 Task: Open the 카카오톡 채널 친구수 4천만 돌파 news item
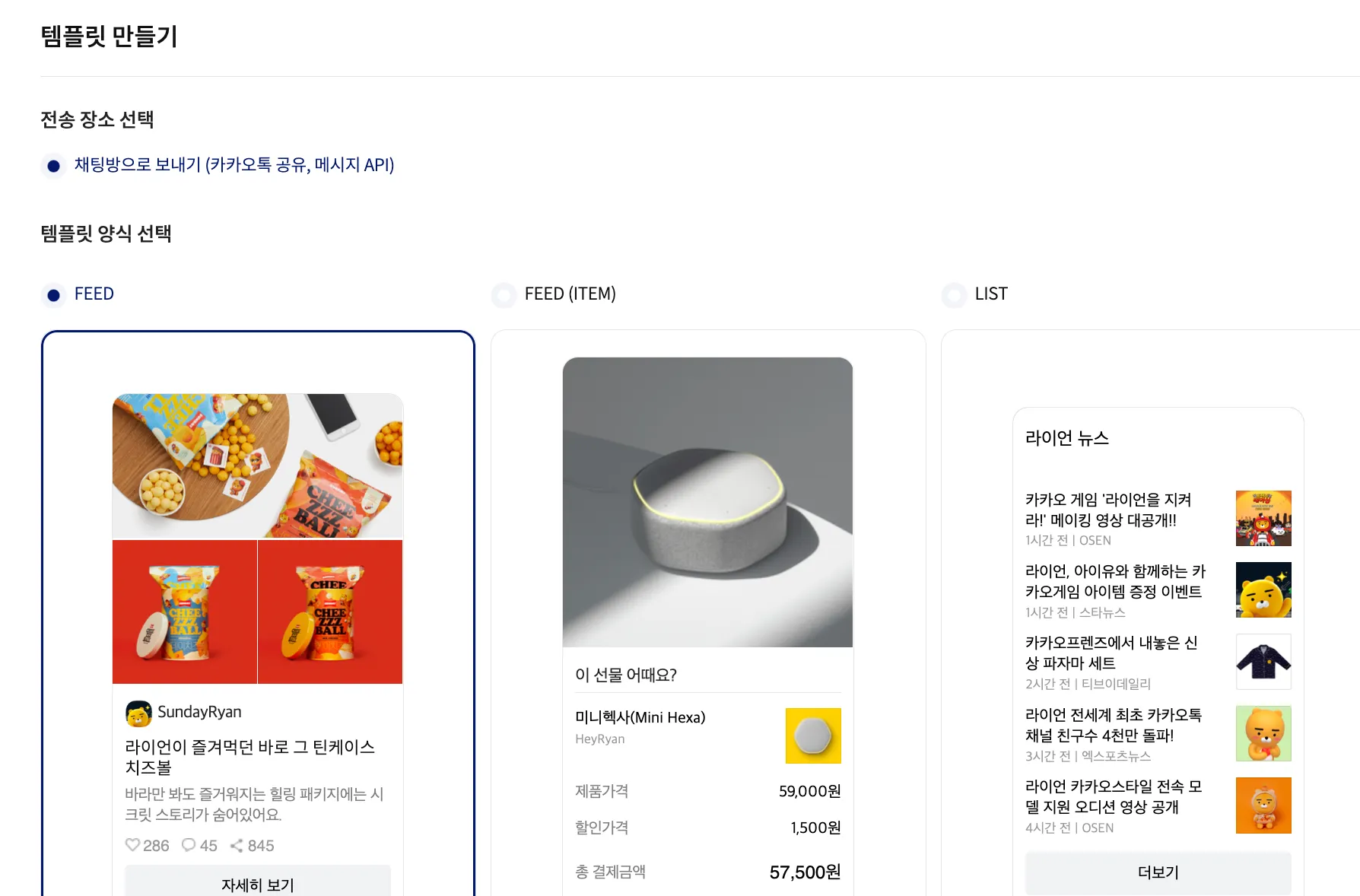pos(1158,734)
